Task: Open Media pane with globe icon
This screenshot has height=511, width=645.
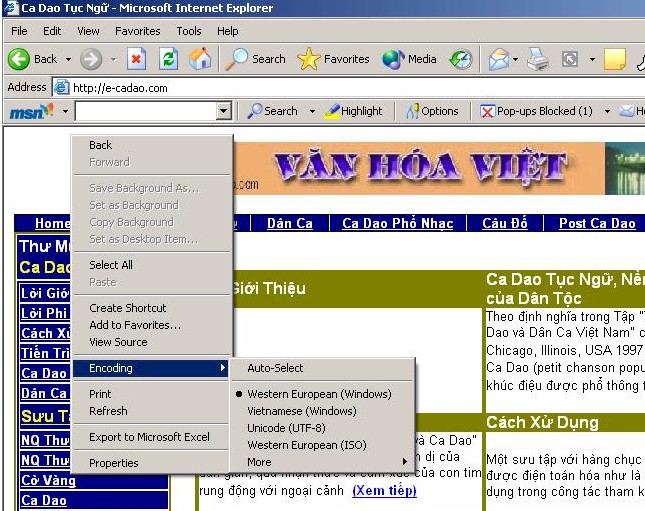Action: (393, 59)
